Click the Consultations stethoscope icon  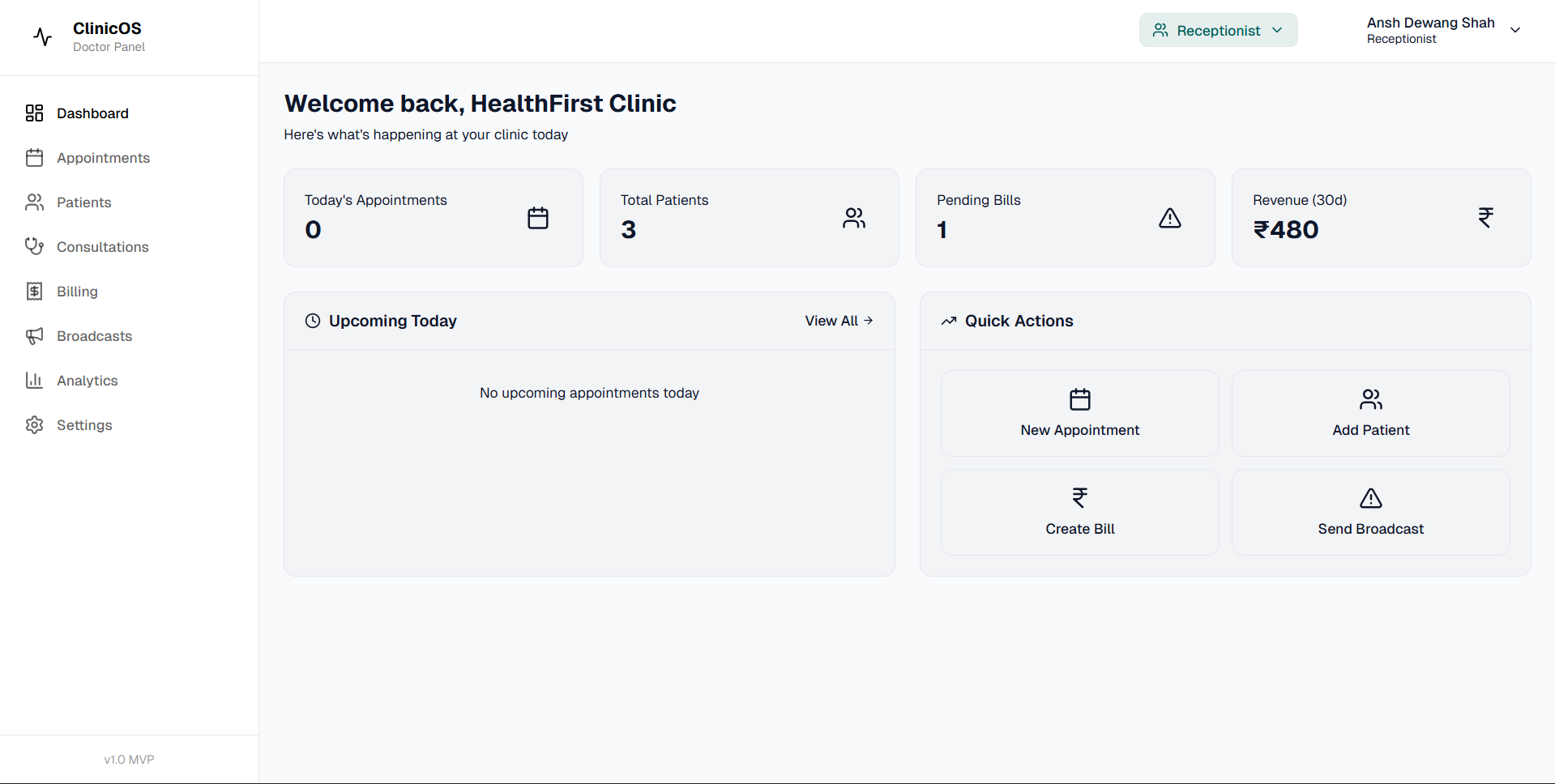(34, 246)
